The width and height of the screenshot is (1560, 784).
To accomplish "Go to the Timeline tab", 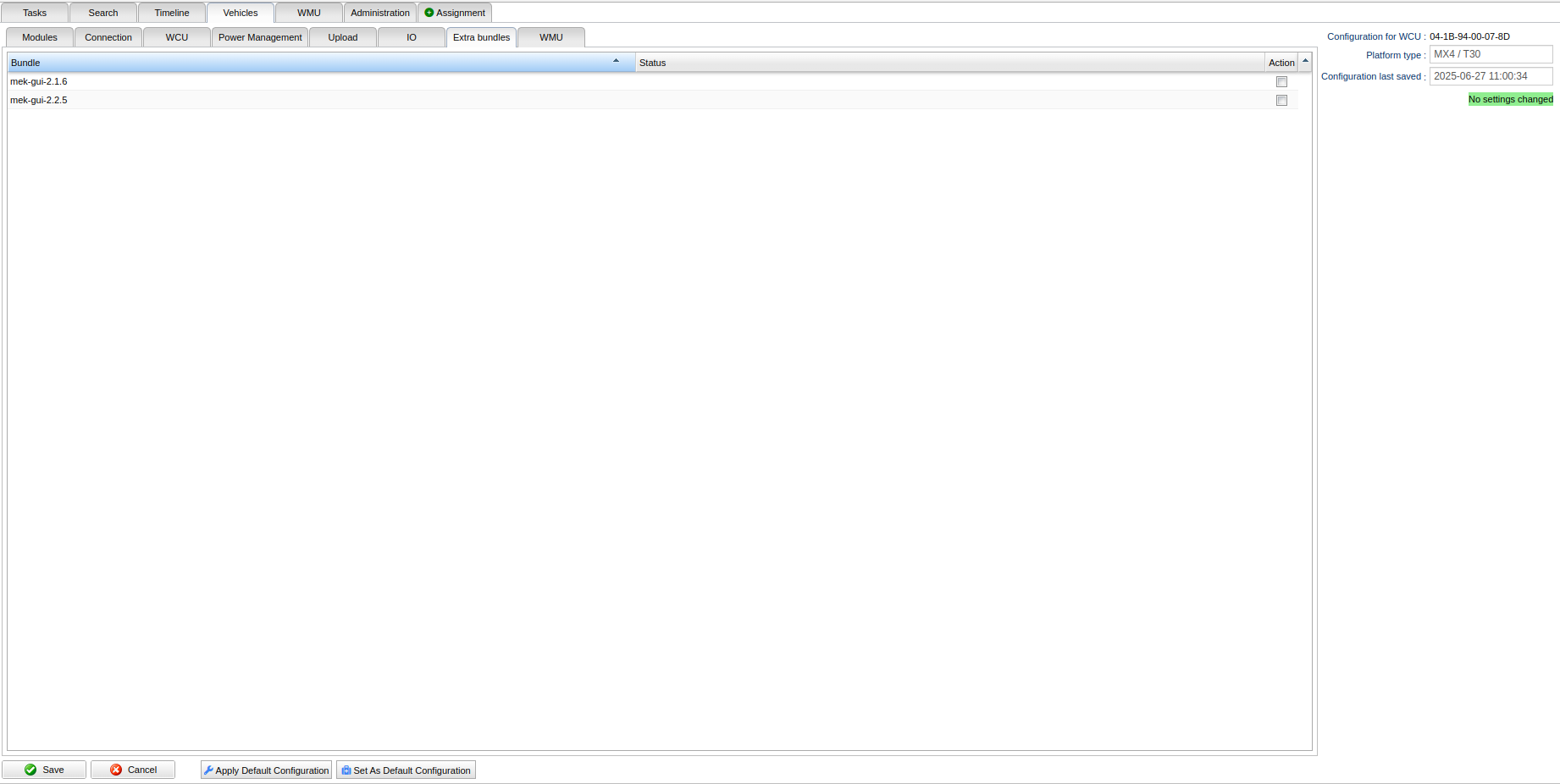I will tap(172, 13).
